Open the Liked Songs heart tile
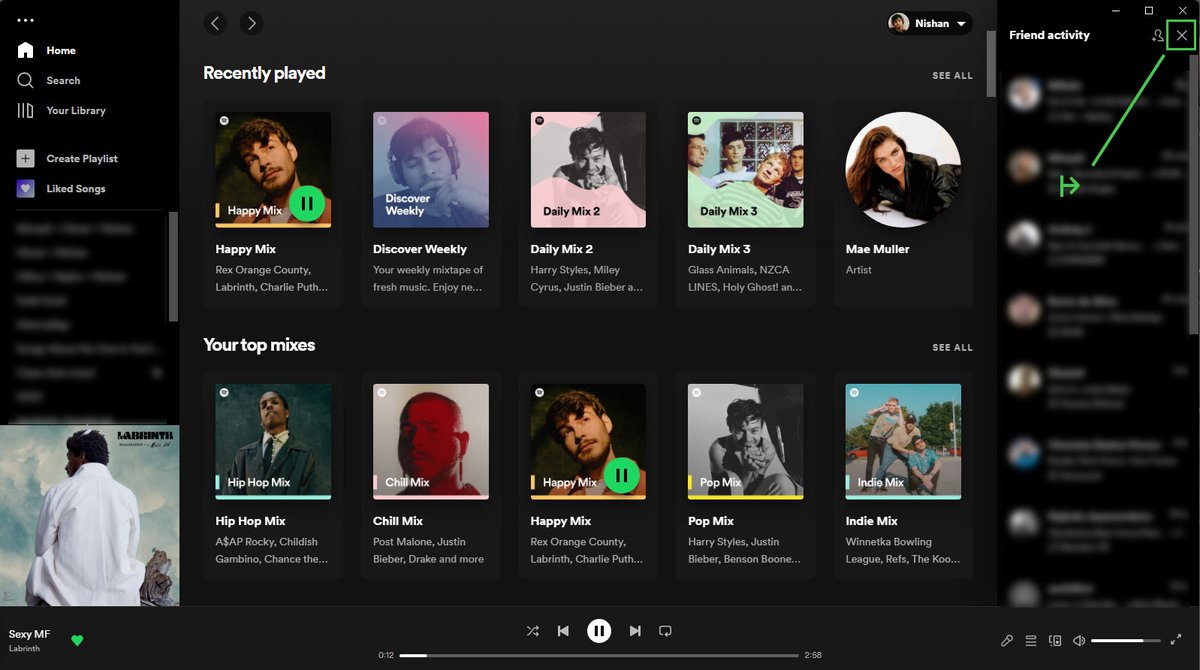The width and height of the screenshot is (1200, 670). (x=26, y=188)
